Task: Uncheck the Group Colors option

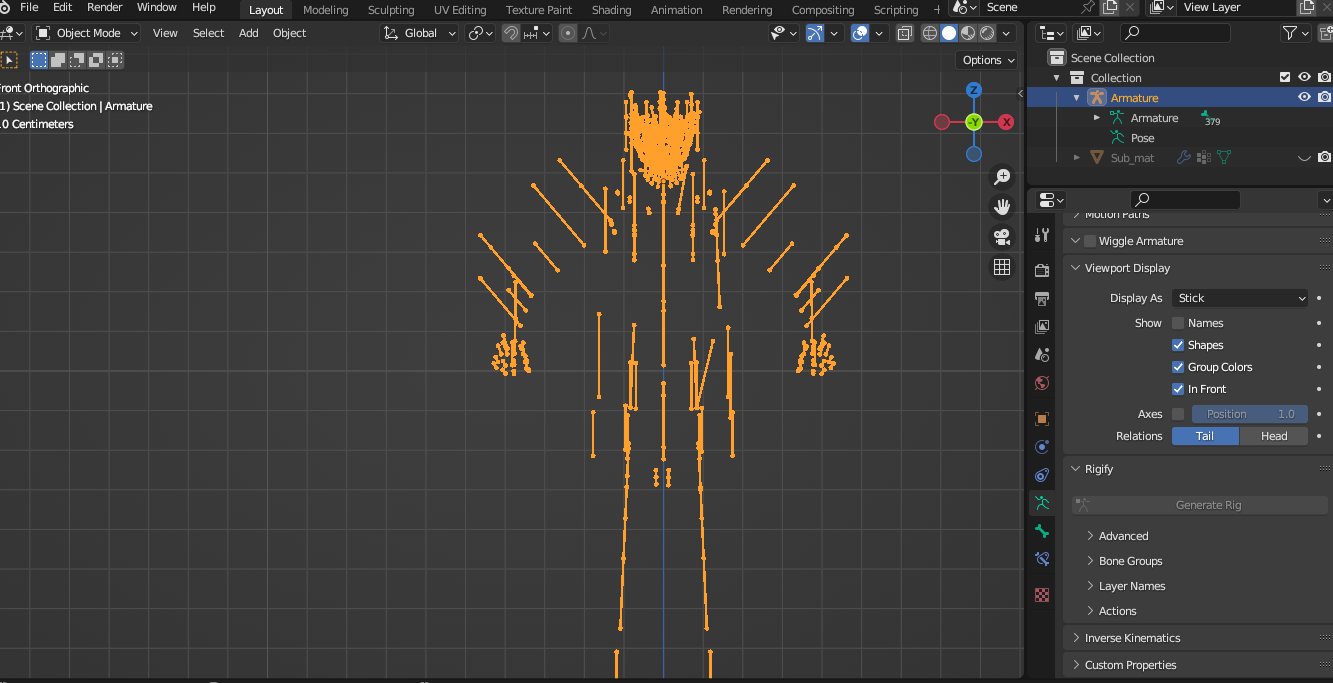Action: point(1178,367)
